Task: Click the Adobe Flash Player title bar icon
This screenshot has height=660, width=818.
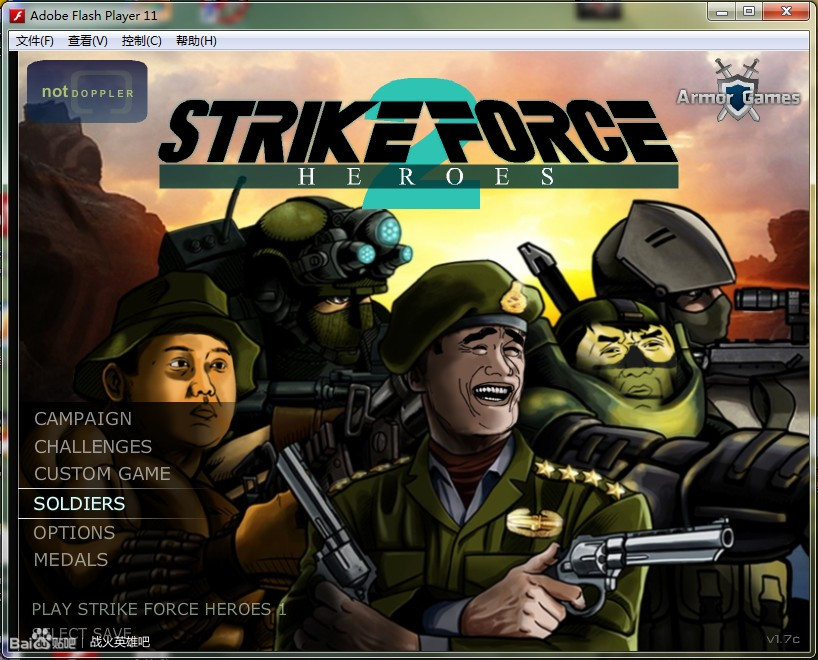Action: pos(16,15)
